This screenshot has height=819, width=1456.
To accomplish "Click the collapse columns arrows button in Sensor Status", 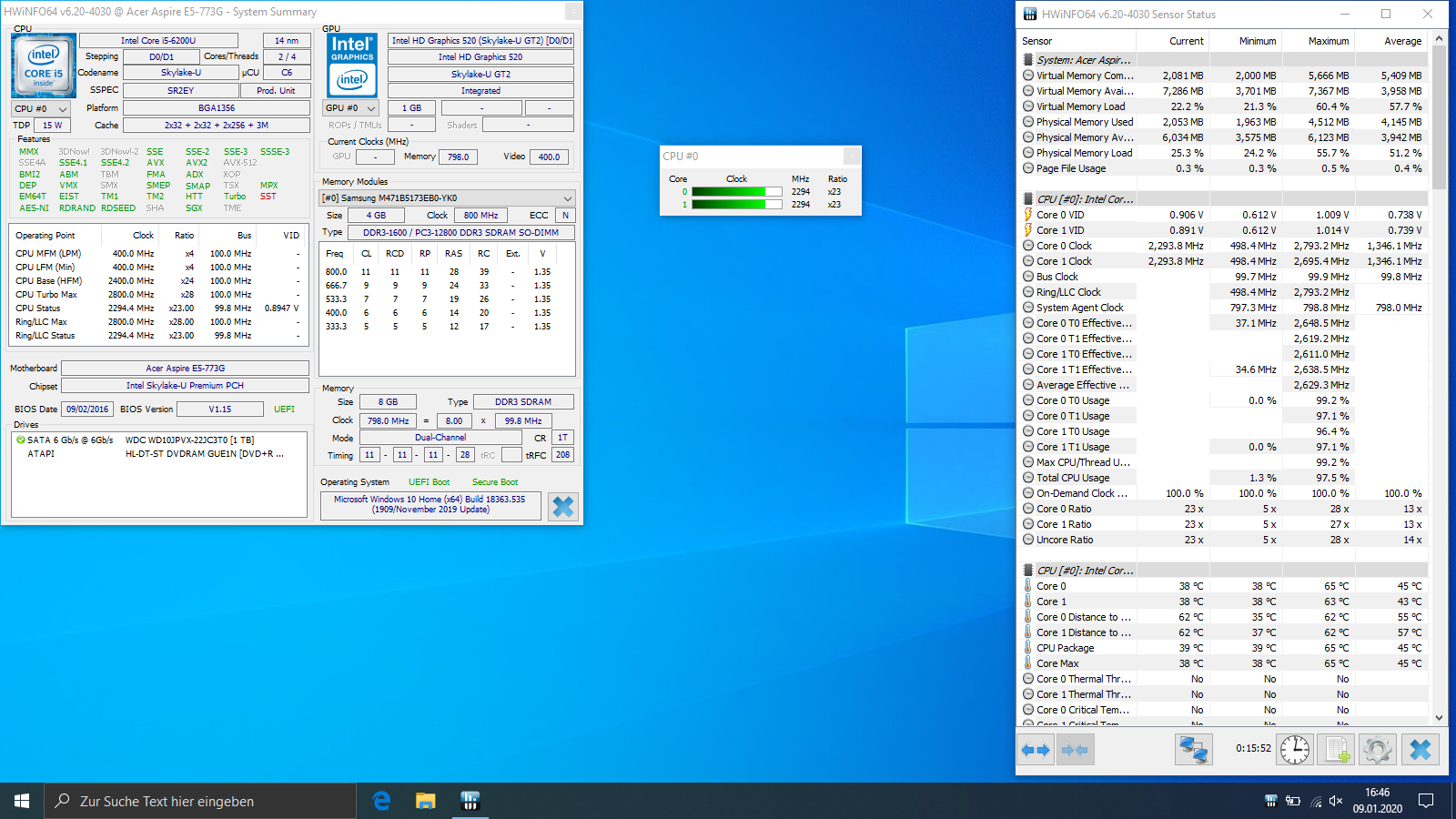I will (x=1075, y=750).
